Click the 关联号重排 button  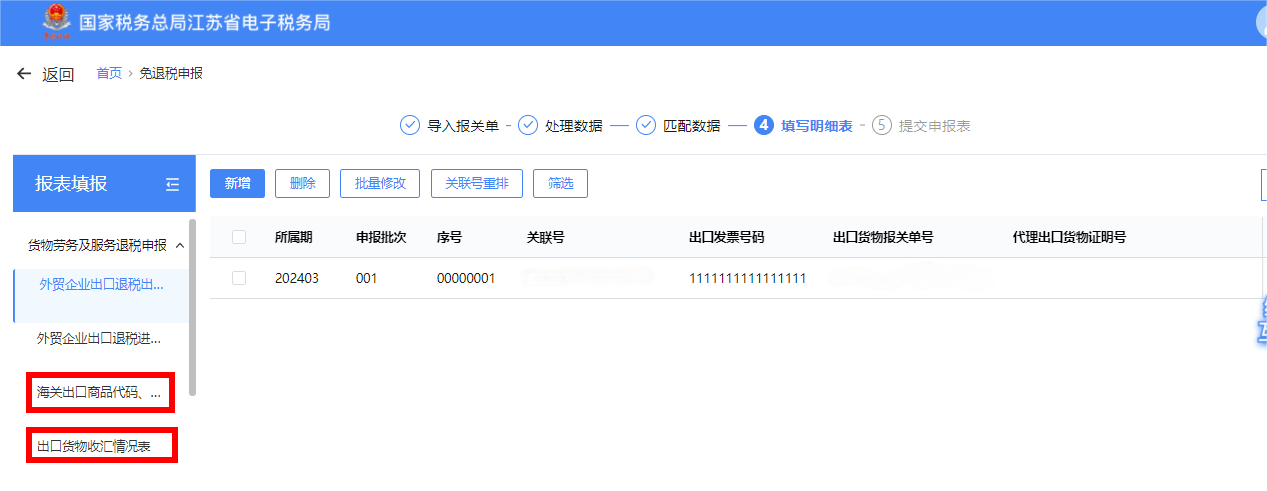tap(476, 183)
